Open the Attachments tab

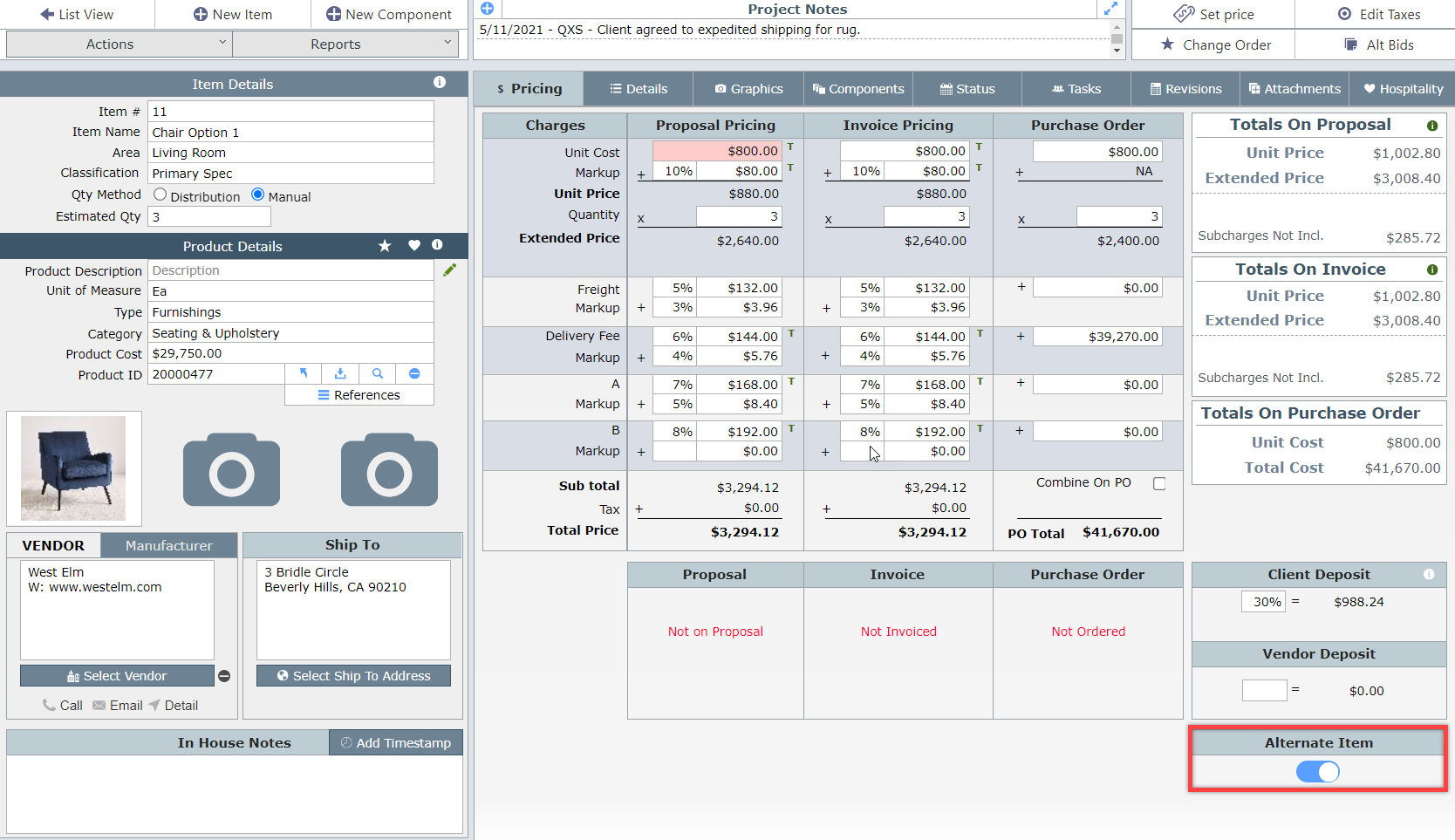pos(1294,89)
